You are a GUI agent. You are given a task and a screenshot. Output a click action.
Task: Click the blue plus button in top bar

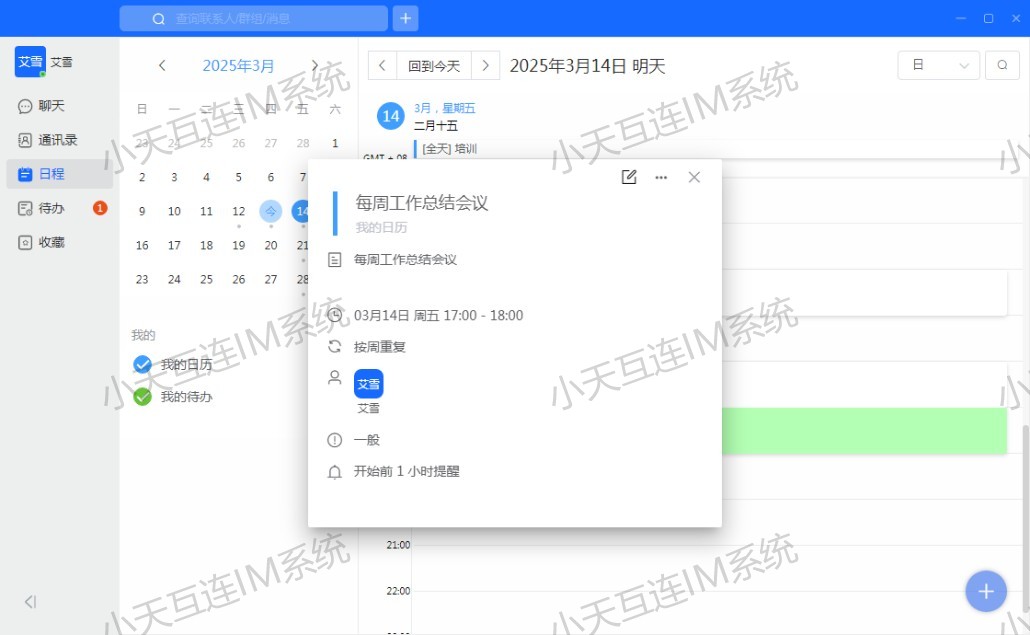[x=405, y=18]
